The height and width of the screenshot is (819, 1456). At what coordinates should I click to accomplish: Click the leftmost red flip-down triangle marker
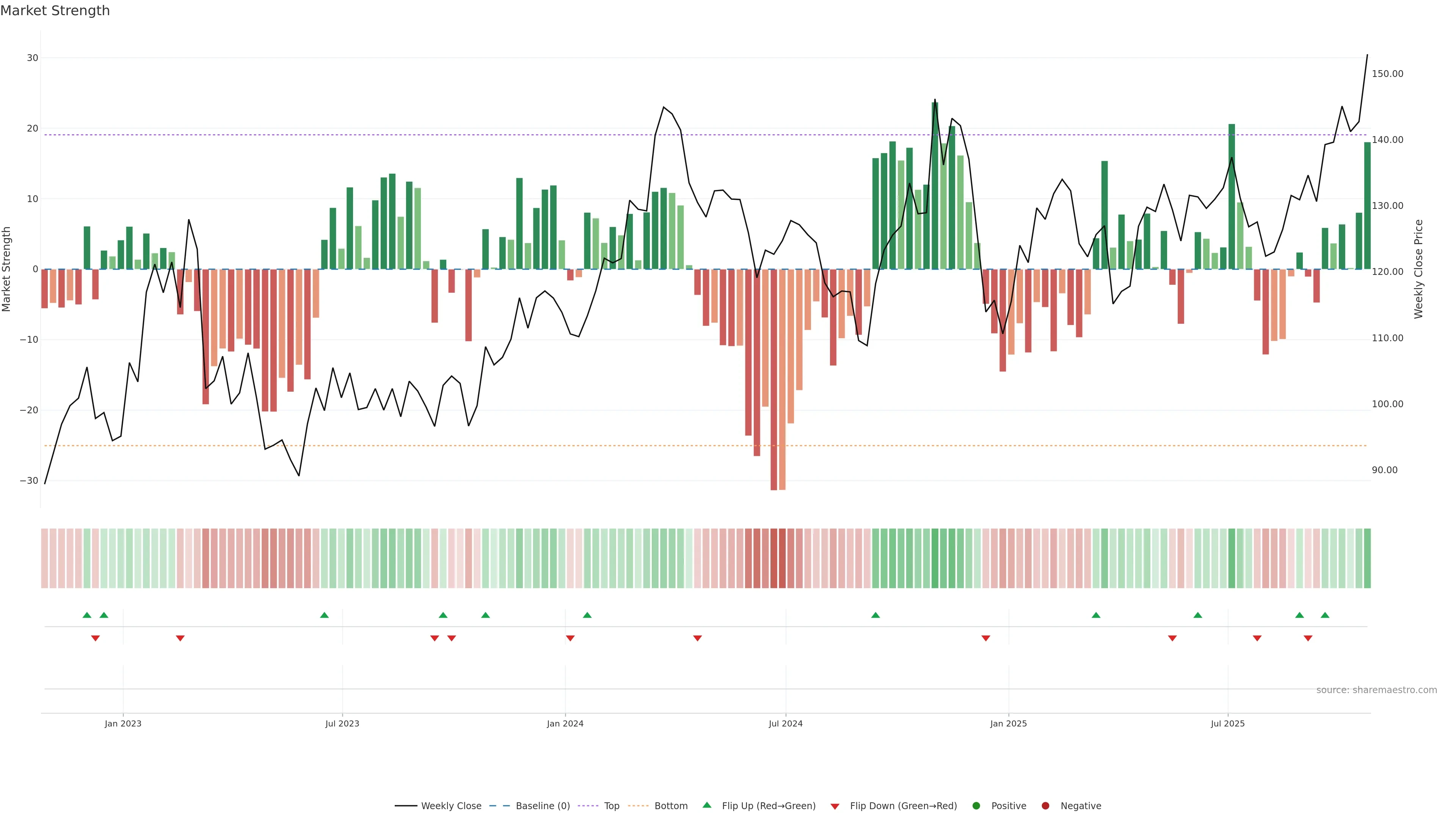pos(96,638)
